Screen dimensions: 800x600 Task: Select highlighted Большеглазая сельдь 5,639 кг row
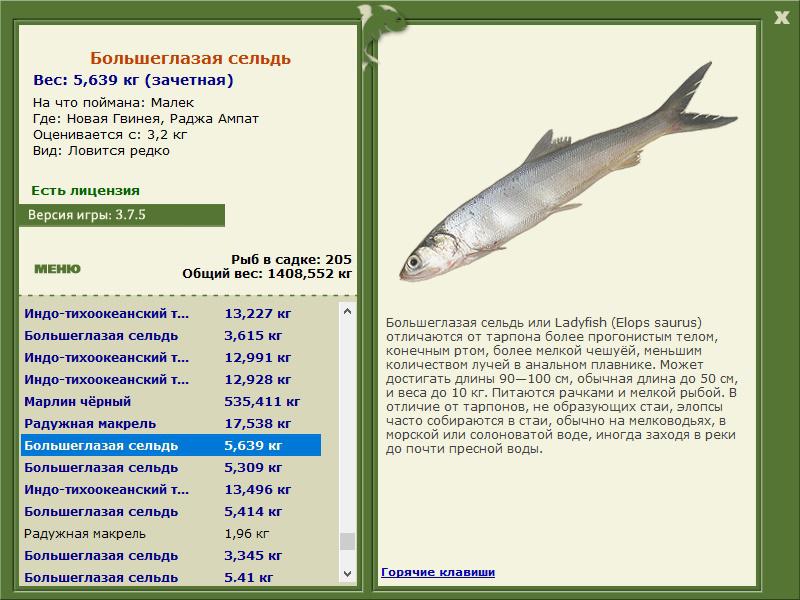point(171,445)
